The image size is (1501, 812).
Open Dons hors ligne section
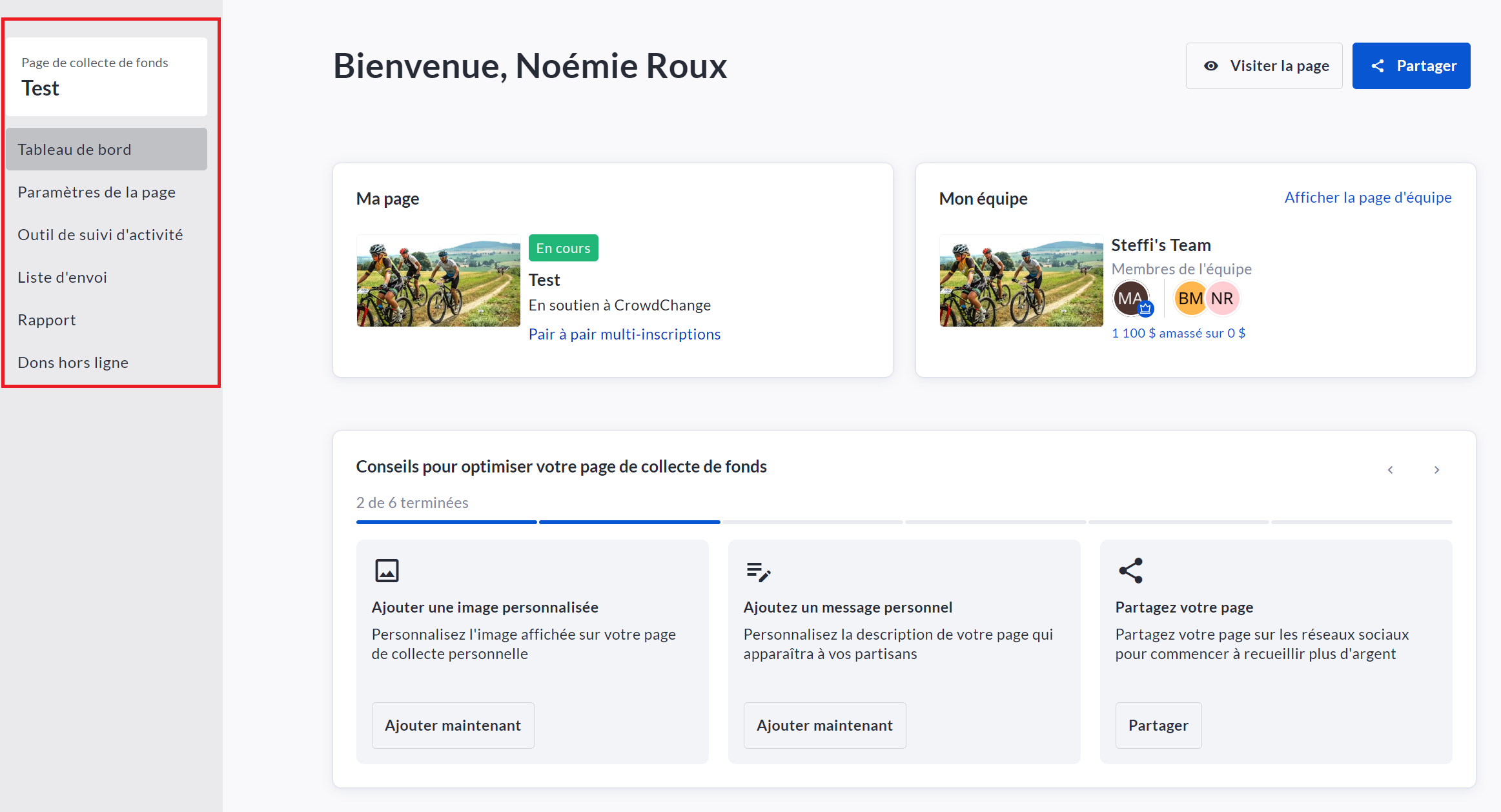(x=73, y=363)
